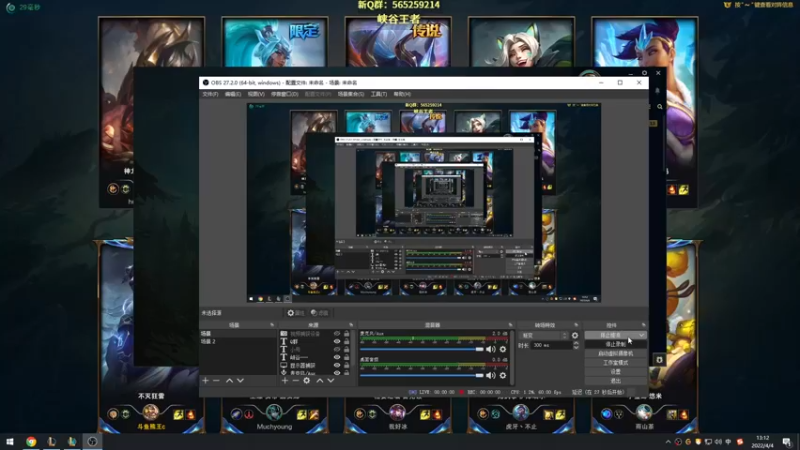
Task: Click the 停止录制 stop recording button
Action: click(615, 344)
